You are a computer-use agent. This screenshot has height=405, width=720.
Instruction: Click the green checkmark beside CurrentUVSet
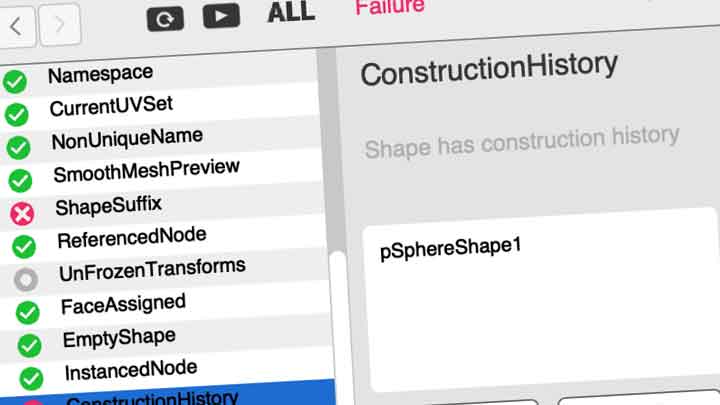(x=16, y=115)
